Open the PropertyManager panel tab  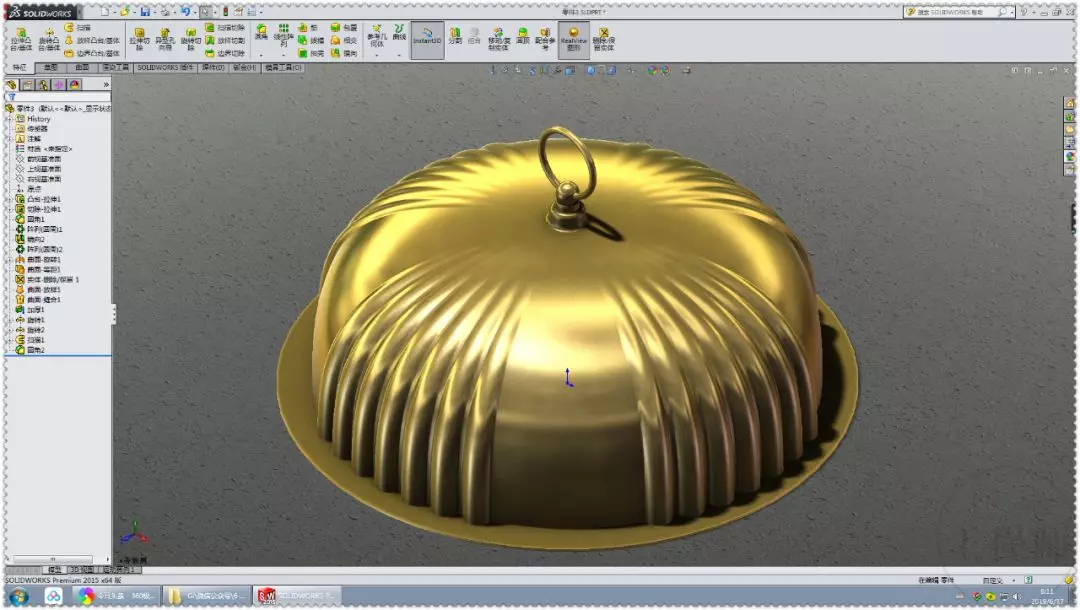click(x=28, y=85)
